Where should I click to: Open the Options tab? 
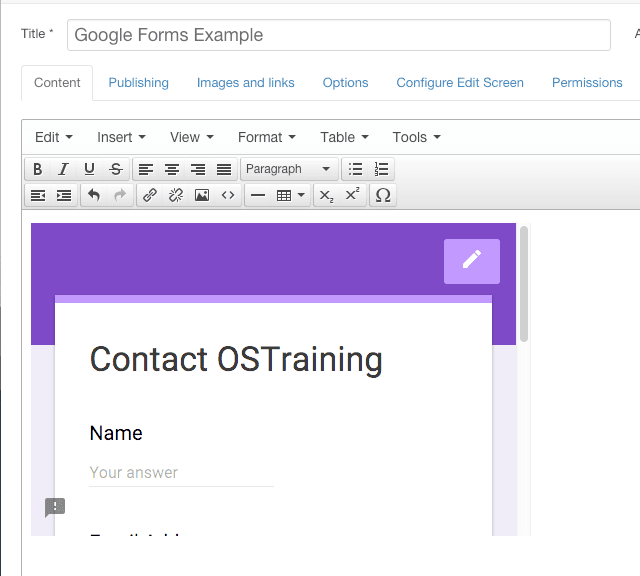click(x=345, y=83)
